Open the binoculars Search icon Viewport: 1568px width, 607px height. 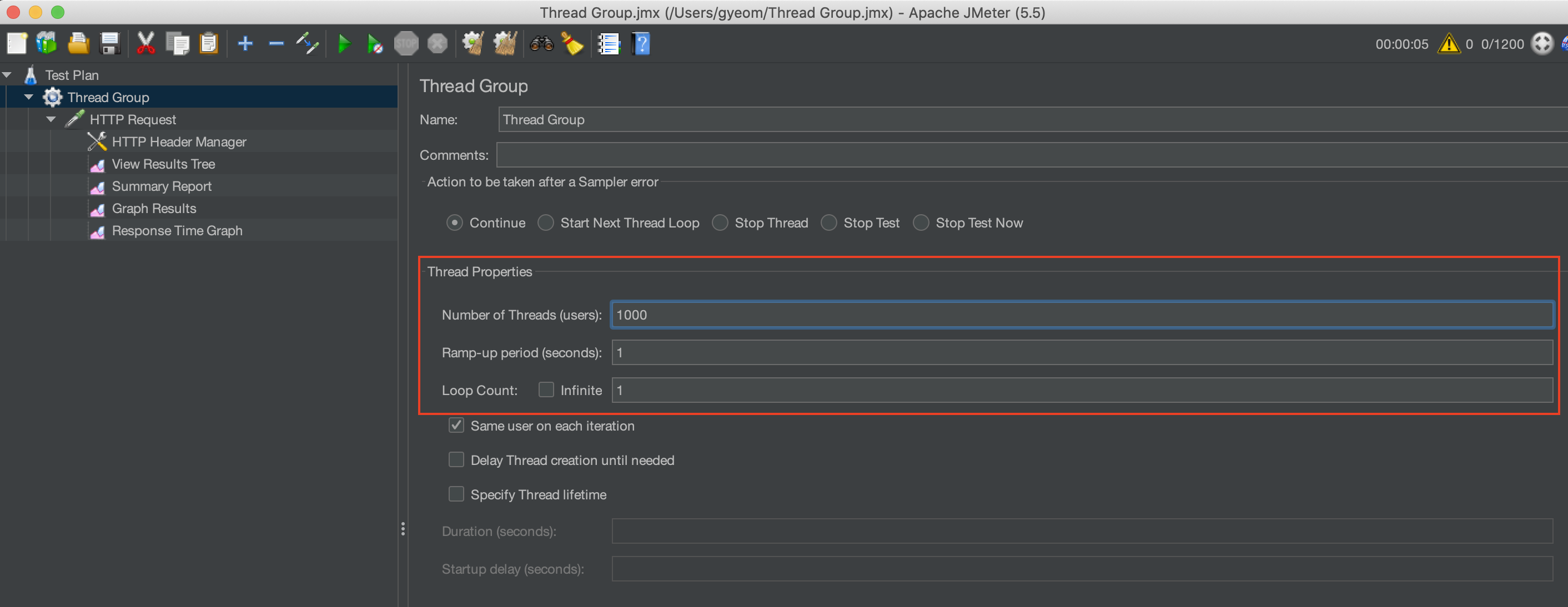click(541, 44)
